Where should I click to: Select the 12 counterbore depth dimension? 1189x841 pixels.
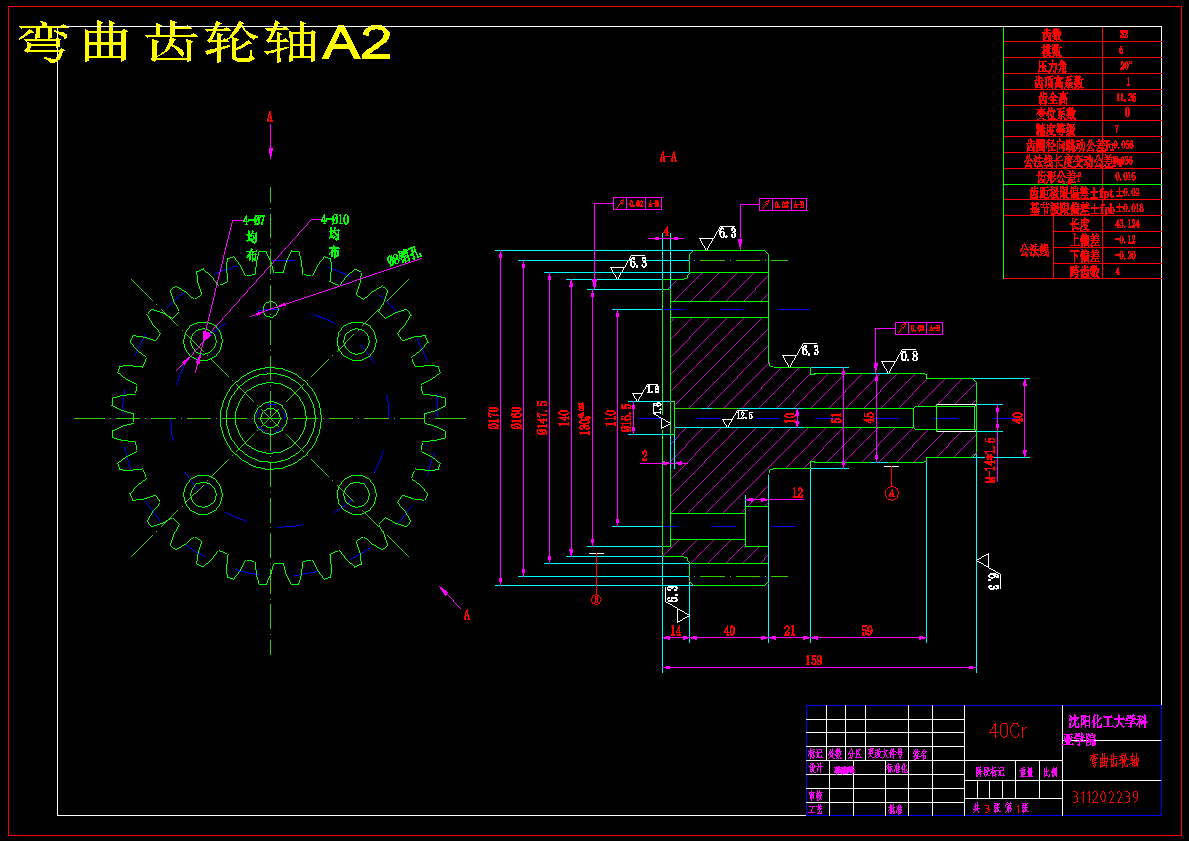tap(798, 493)
